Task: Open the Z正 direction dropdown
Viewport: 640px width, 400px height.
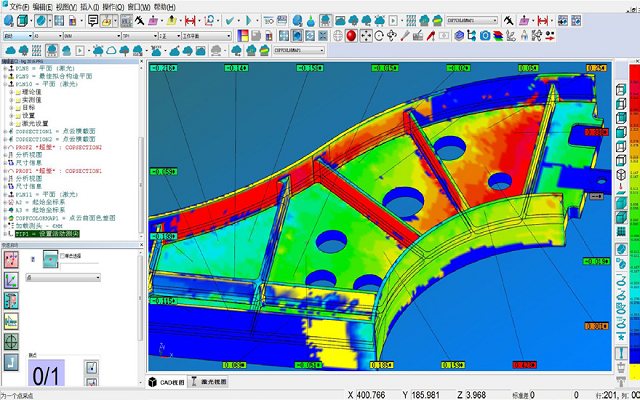Action: (x=169, y=36)
